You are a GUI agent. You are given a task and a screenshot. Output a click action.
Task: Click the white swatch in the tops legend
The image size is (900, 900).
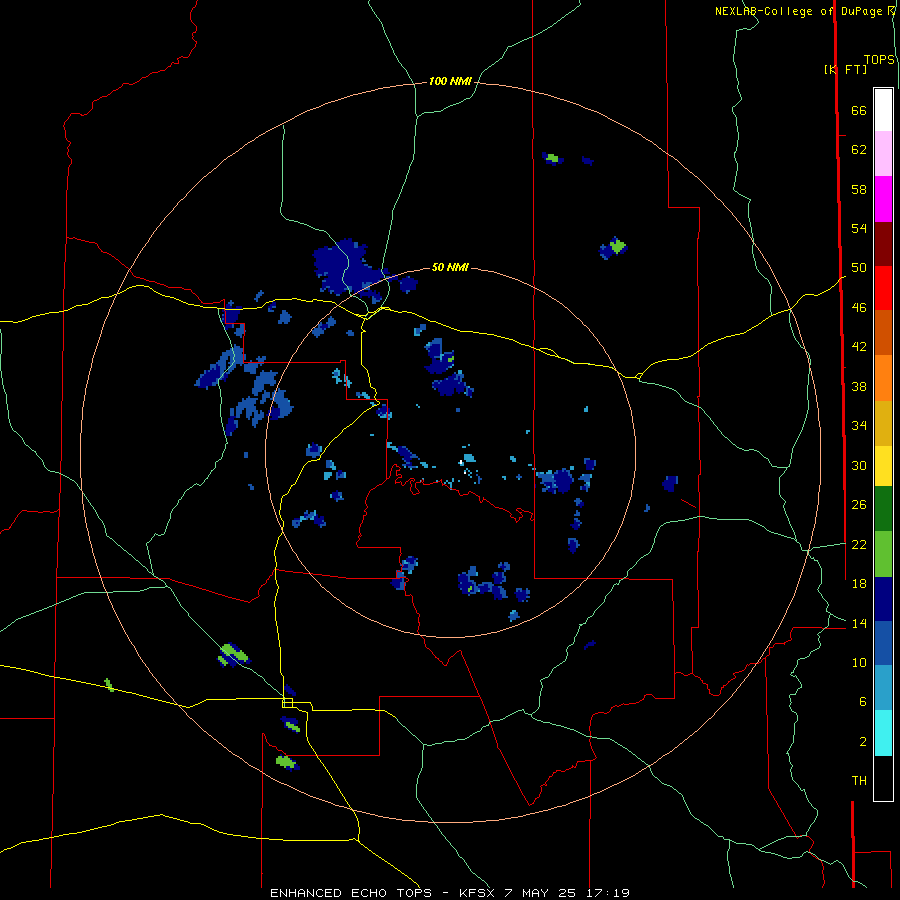(883, 110)
